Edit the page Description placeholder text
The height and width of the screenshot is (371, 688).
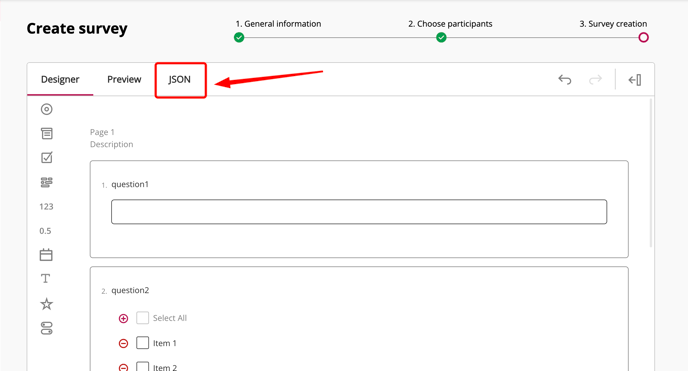click(111, 144)
